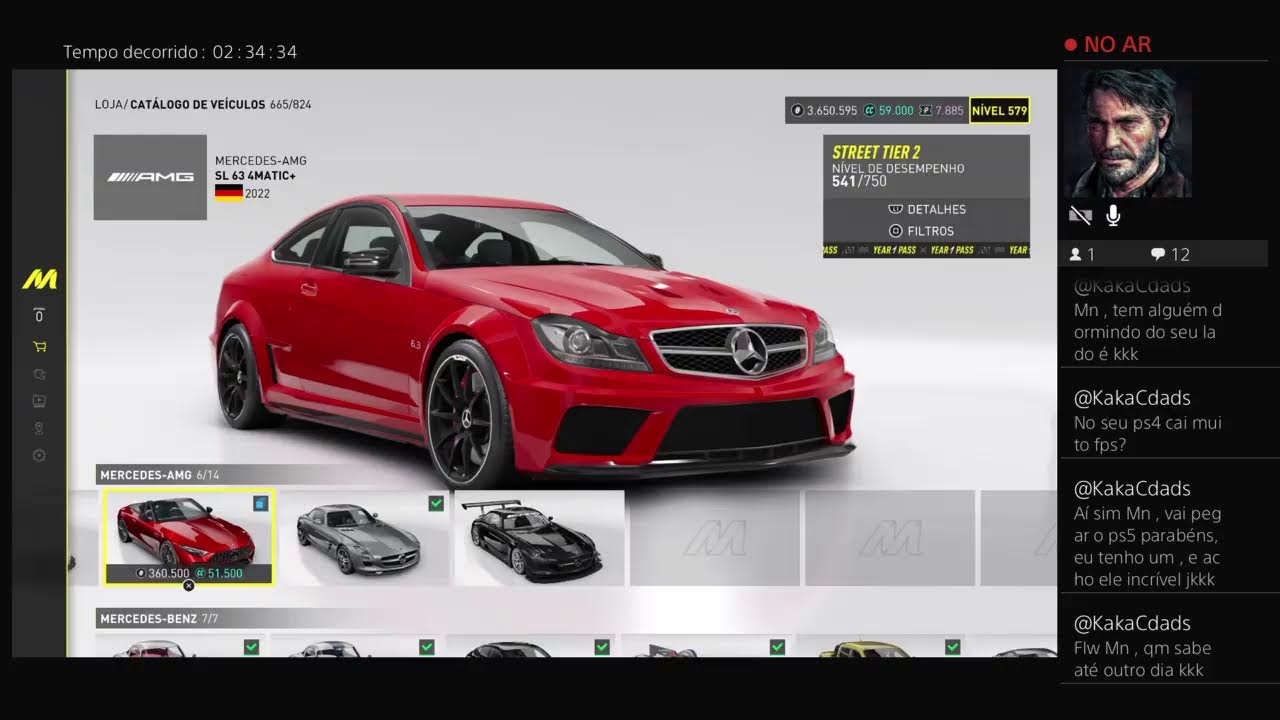Toggle checkmark on the third Mercedes-Benz car
The width and height of the screenshot is (1280, 720).
[602, 647]
